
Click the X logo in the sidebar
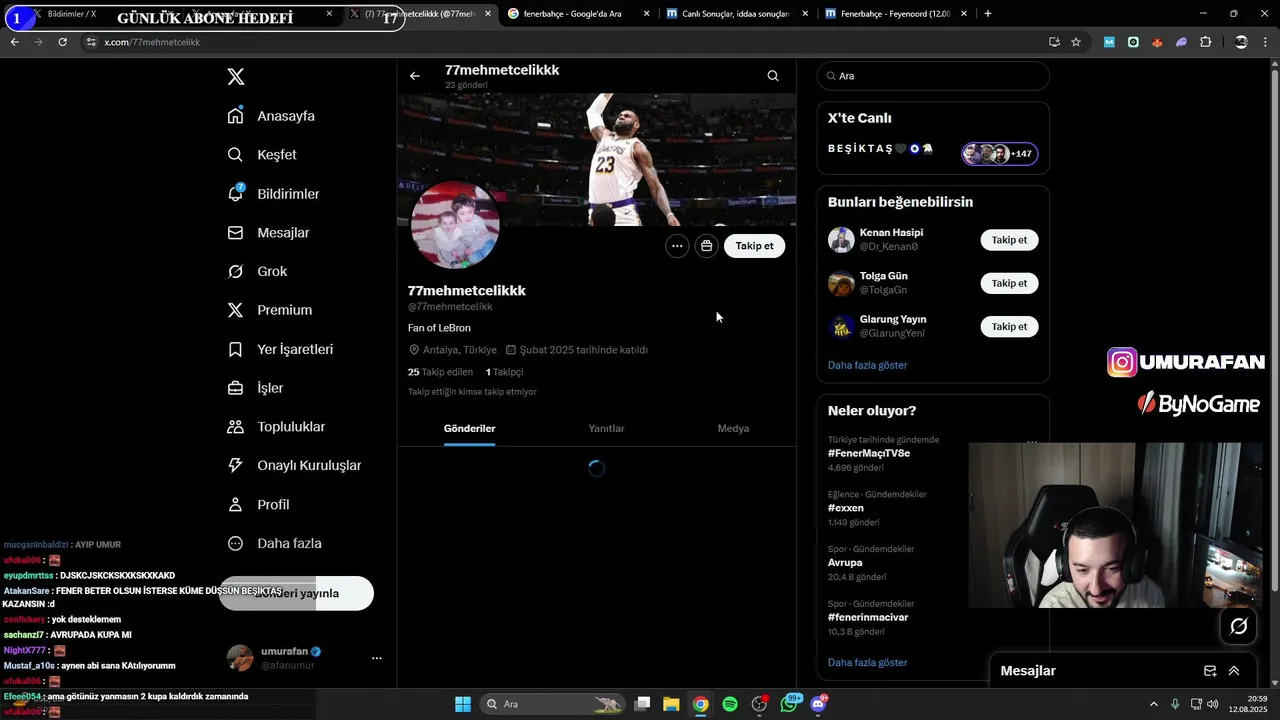[x=235, y=77]
